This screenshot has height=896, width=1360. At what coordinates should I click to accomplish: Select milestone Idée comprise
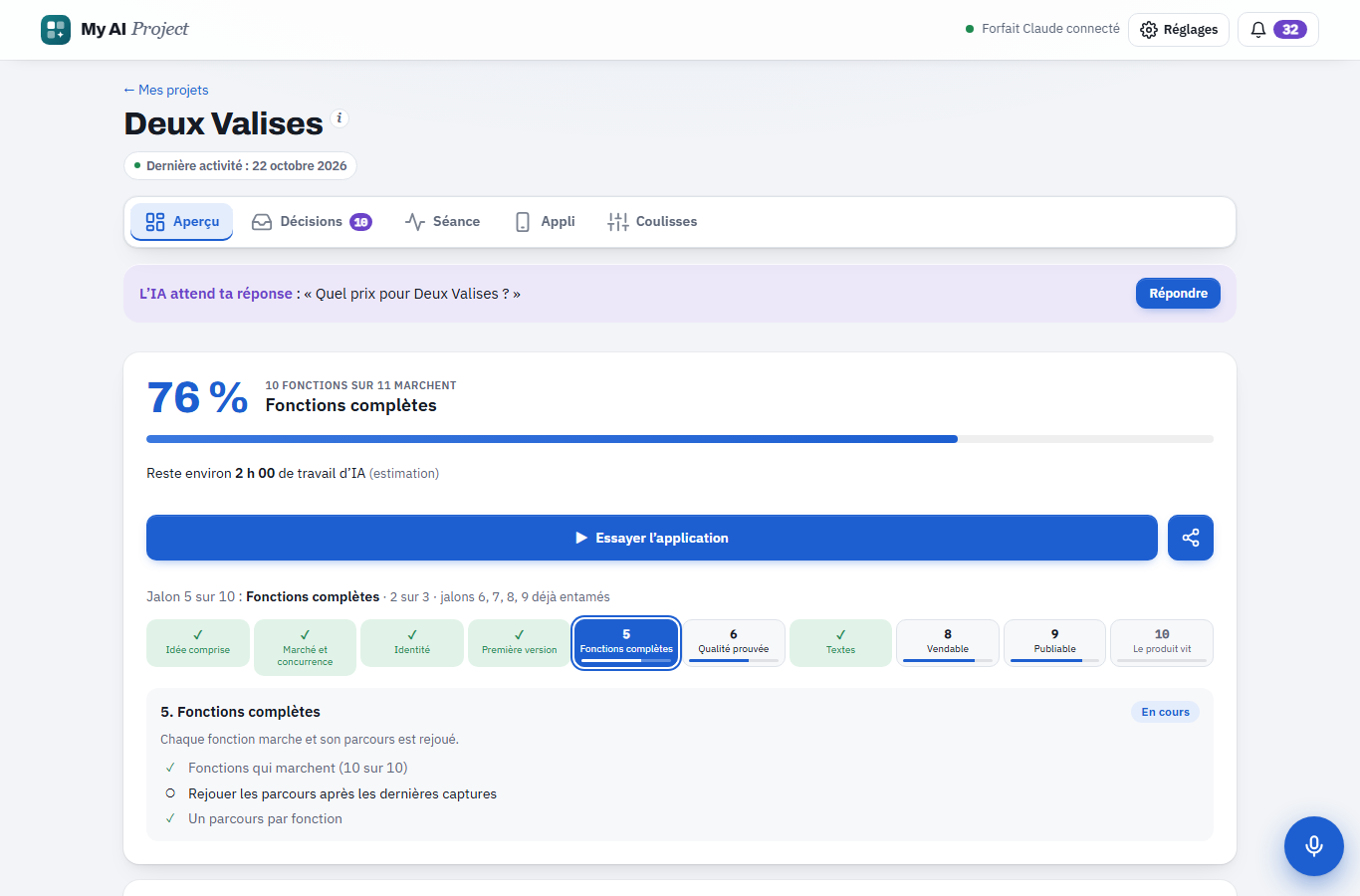click(197, 643)
